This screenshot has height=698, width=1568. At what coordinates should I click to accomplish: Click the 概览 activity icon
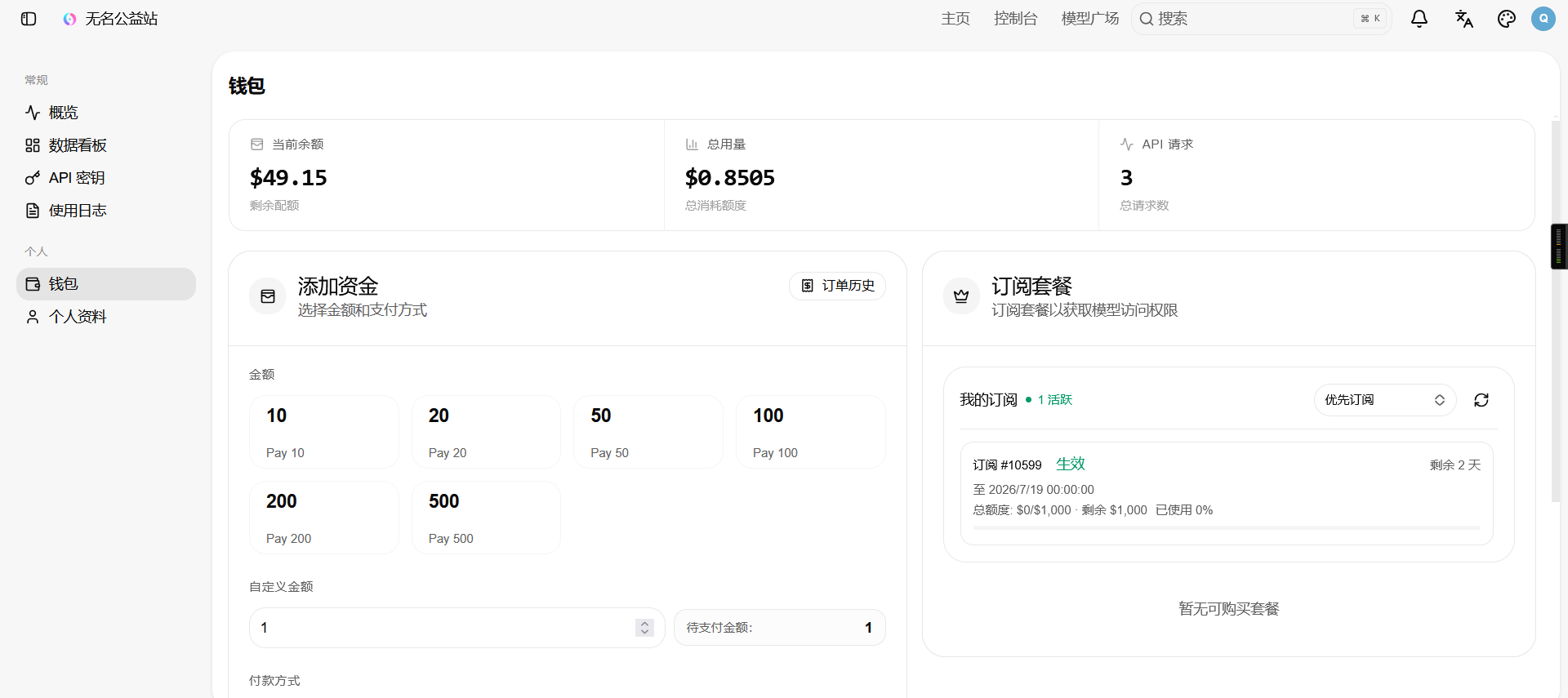(33, 113)
